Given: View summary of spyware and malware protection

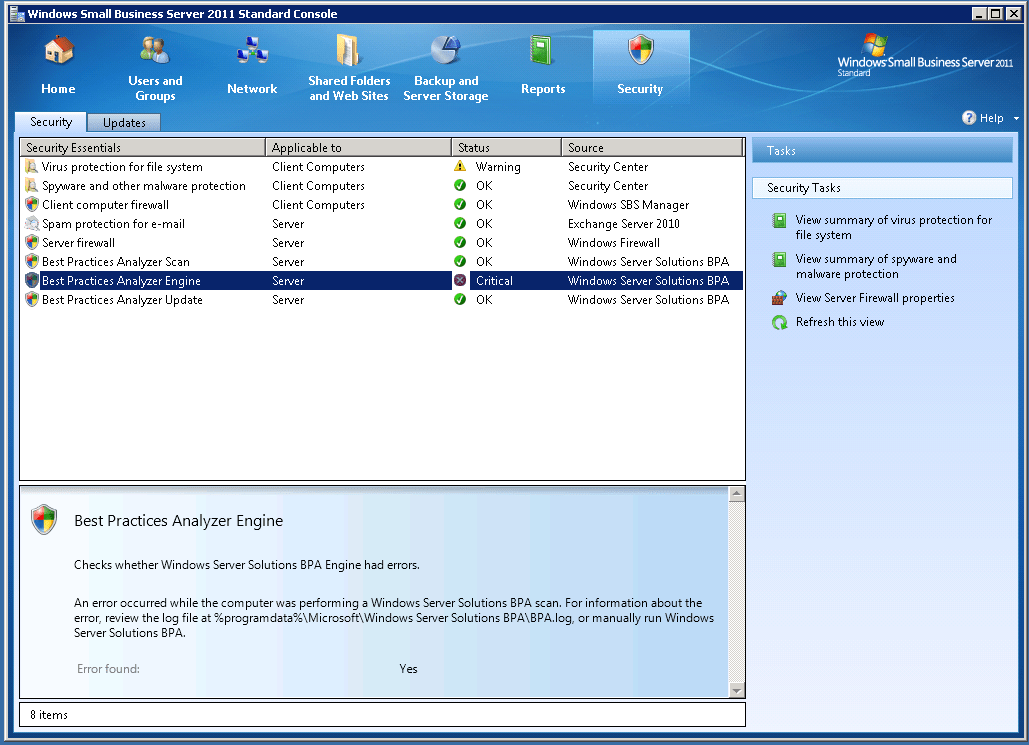Looking at the screenshot, I should (876, 266).
